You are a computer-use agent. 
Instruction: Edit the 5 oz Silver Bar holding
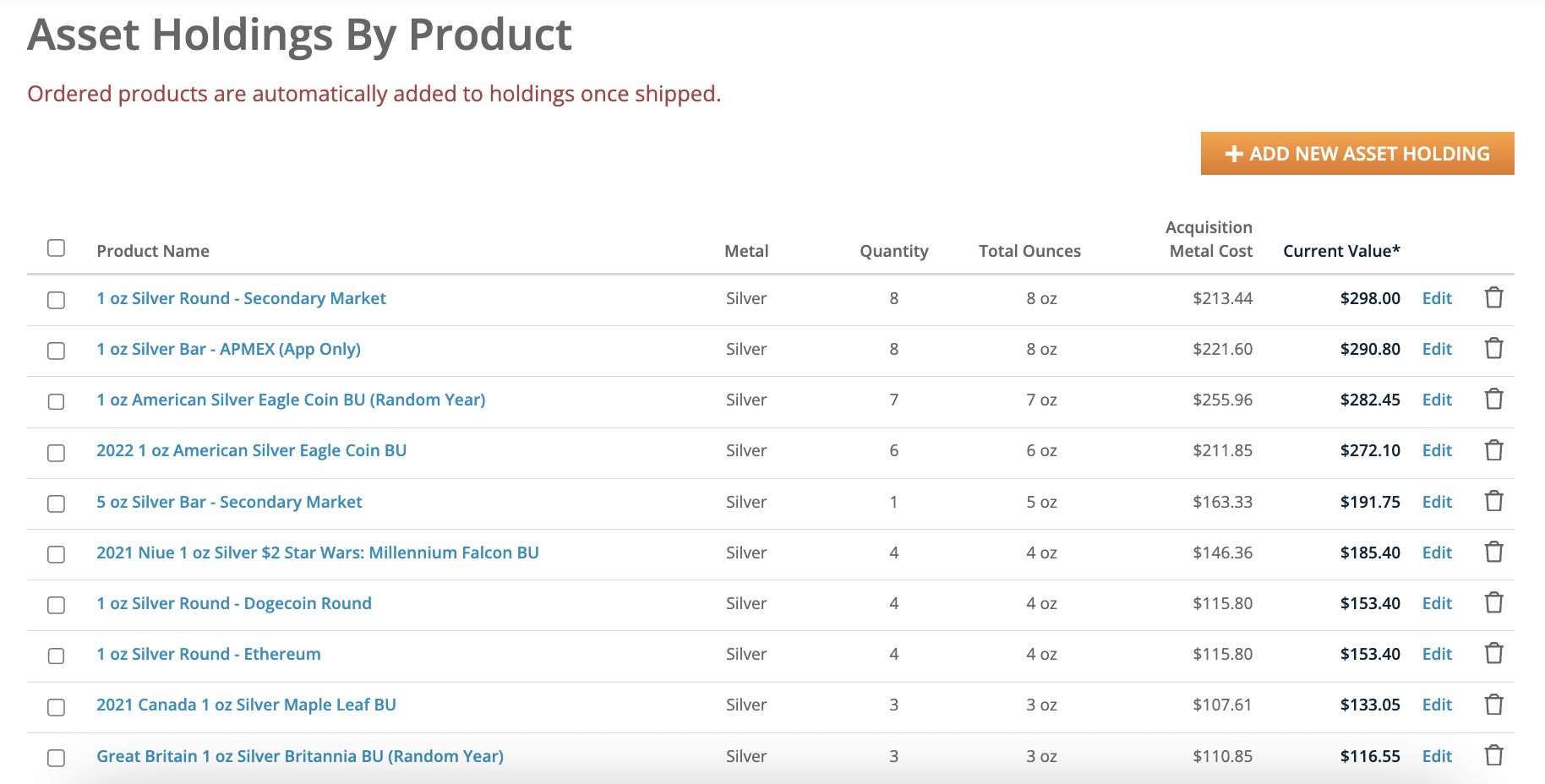[1437, 502]
